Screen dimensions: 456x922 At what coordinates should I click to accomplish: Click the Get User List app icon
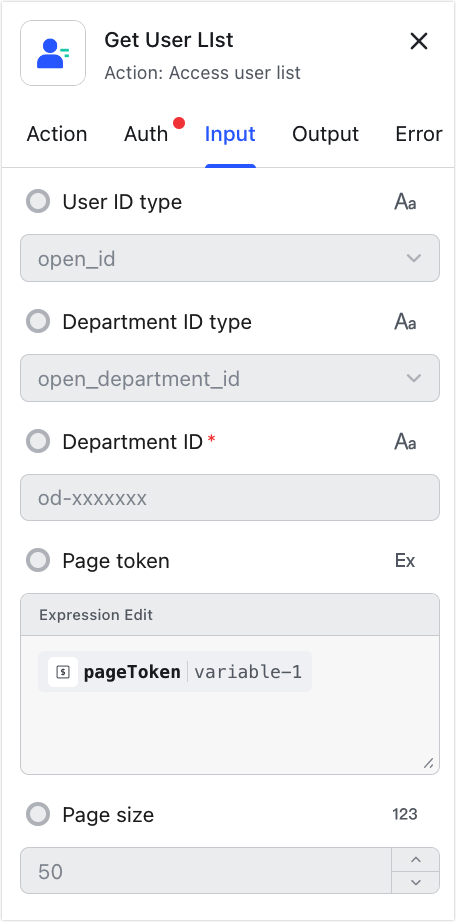(x=53, y=53)
